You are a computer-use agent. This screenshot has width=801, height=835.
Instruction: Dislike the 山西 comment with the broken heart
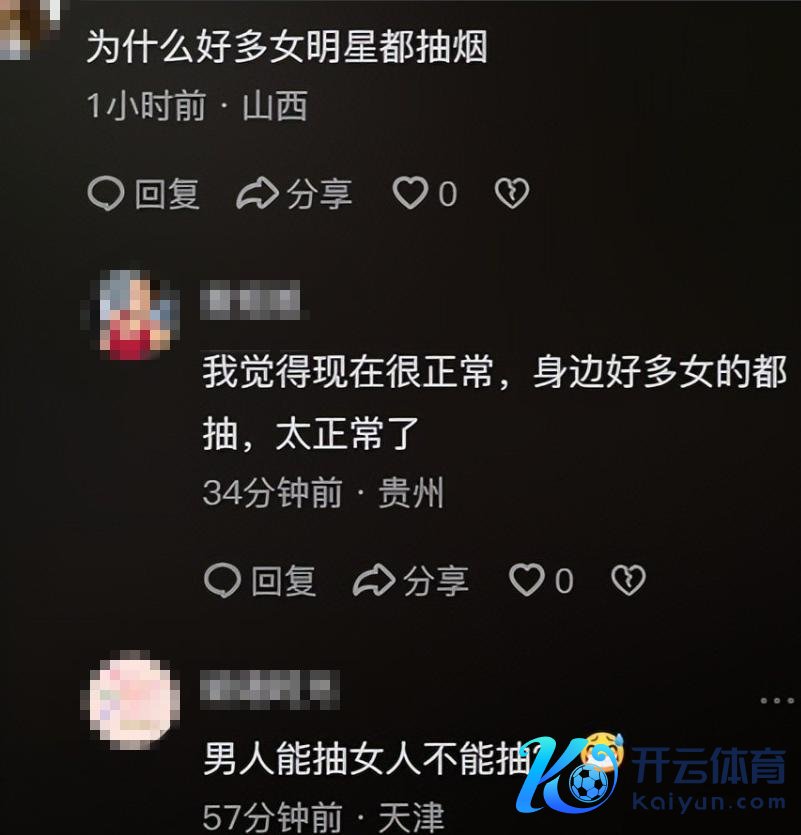[x=512, y=193]
